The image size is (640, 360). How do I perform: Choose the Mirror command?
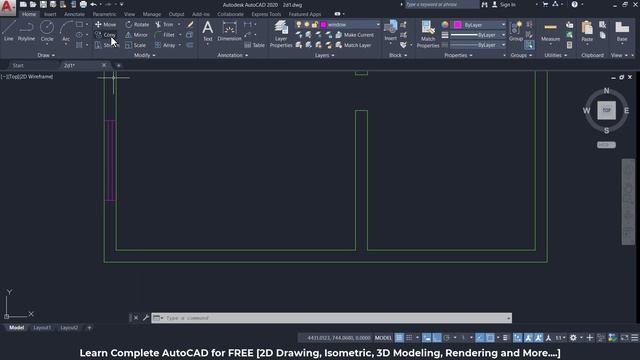(137, 35)
